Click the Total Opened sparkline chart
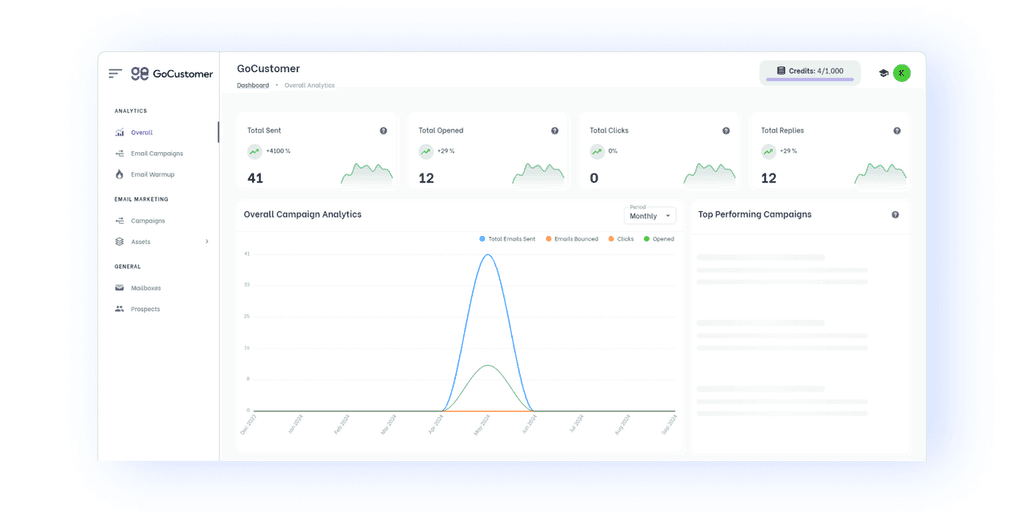1024x512 pixels. pos(538,173)
